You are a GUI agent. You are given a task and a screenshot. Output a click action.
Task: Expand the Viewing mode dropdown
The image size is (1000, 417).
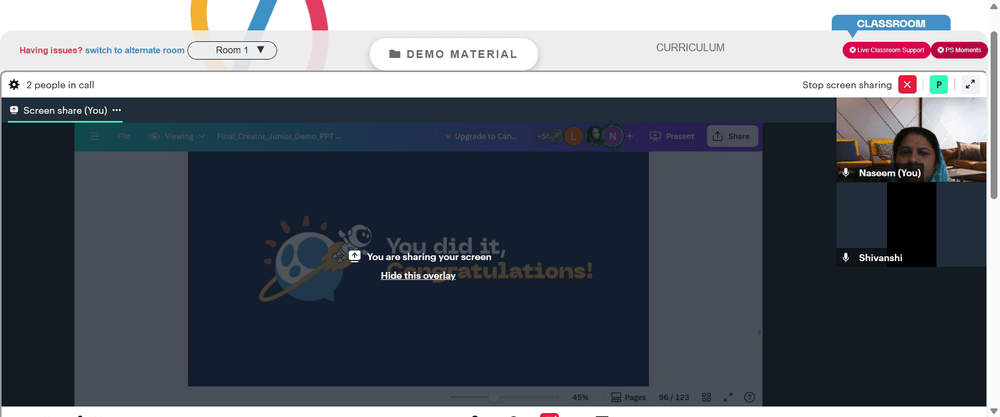tap(177, 136)
